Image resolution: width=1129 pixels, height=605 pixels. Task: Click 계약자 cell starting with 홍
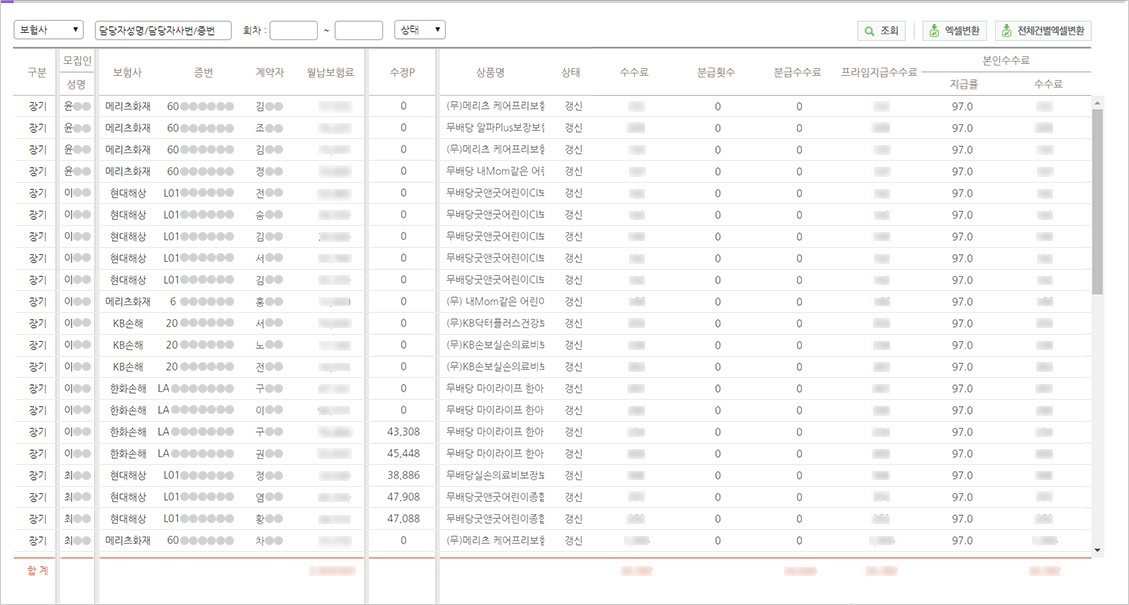coord(269,301)
